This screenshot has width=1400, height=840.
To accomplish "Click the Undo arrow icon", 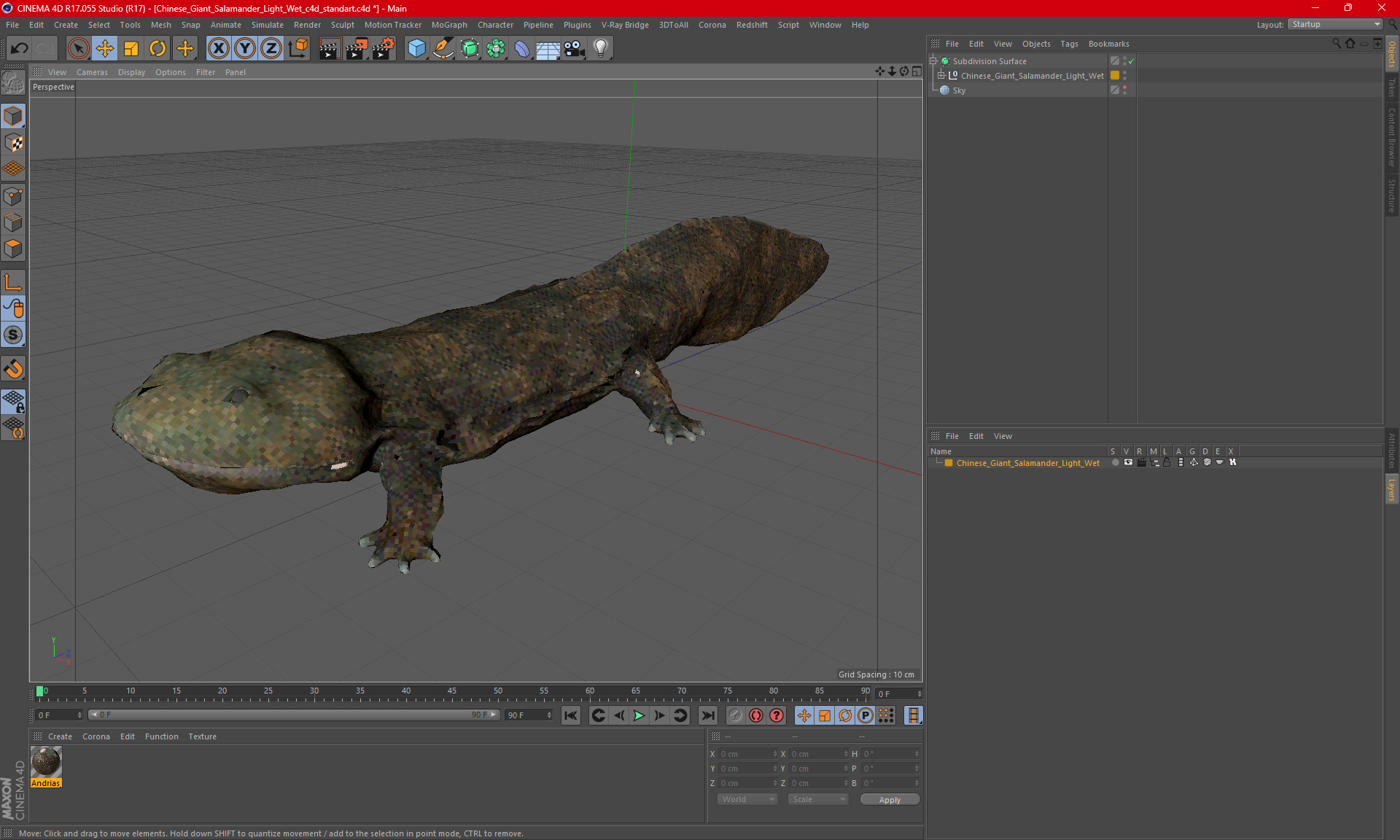I will click(x=20, y=49).
